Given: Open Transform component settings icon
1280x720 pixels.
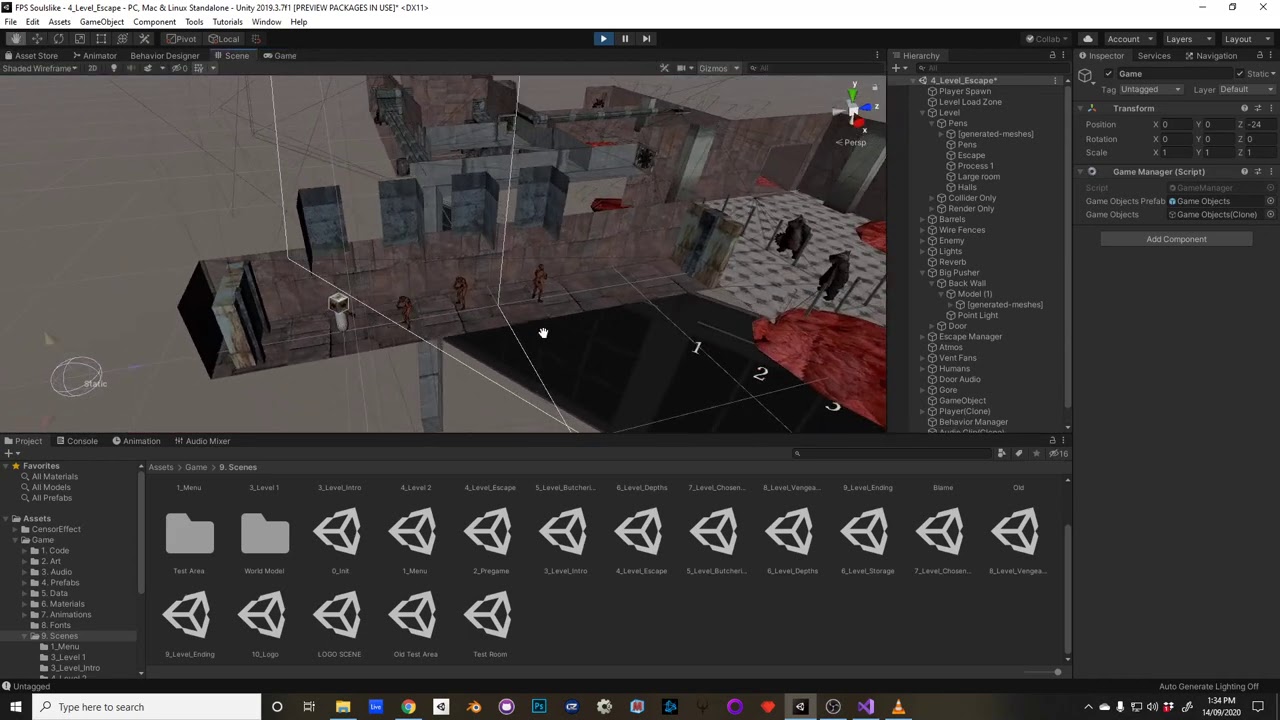Looking at the screenshot, I should (x=1258, y=108).
